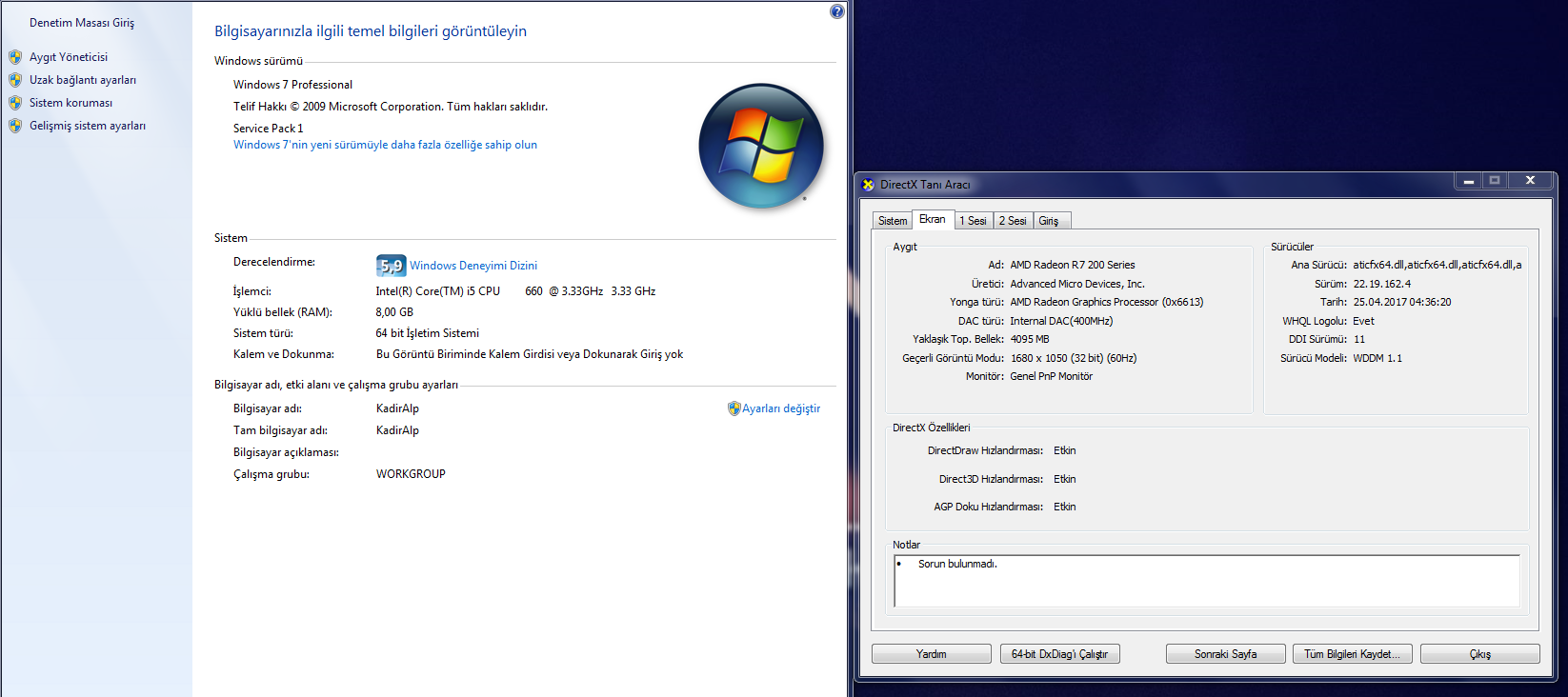
Task: Follow the Windows 7 newer edition features link
Action: click(x=385, y=145)
